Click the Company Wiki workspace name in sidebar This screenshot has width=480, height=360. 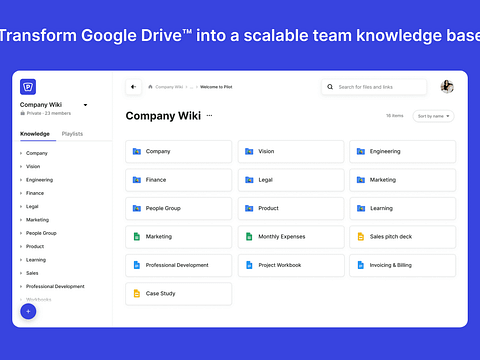(x=41, y=105)
